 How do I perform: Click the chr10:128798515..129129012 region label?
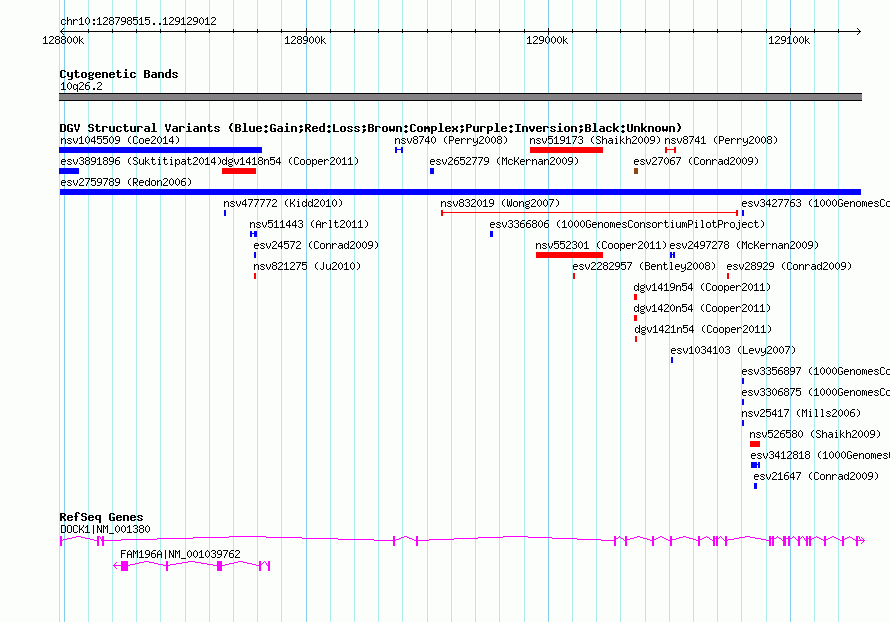tap(138, 22)
